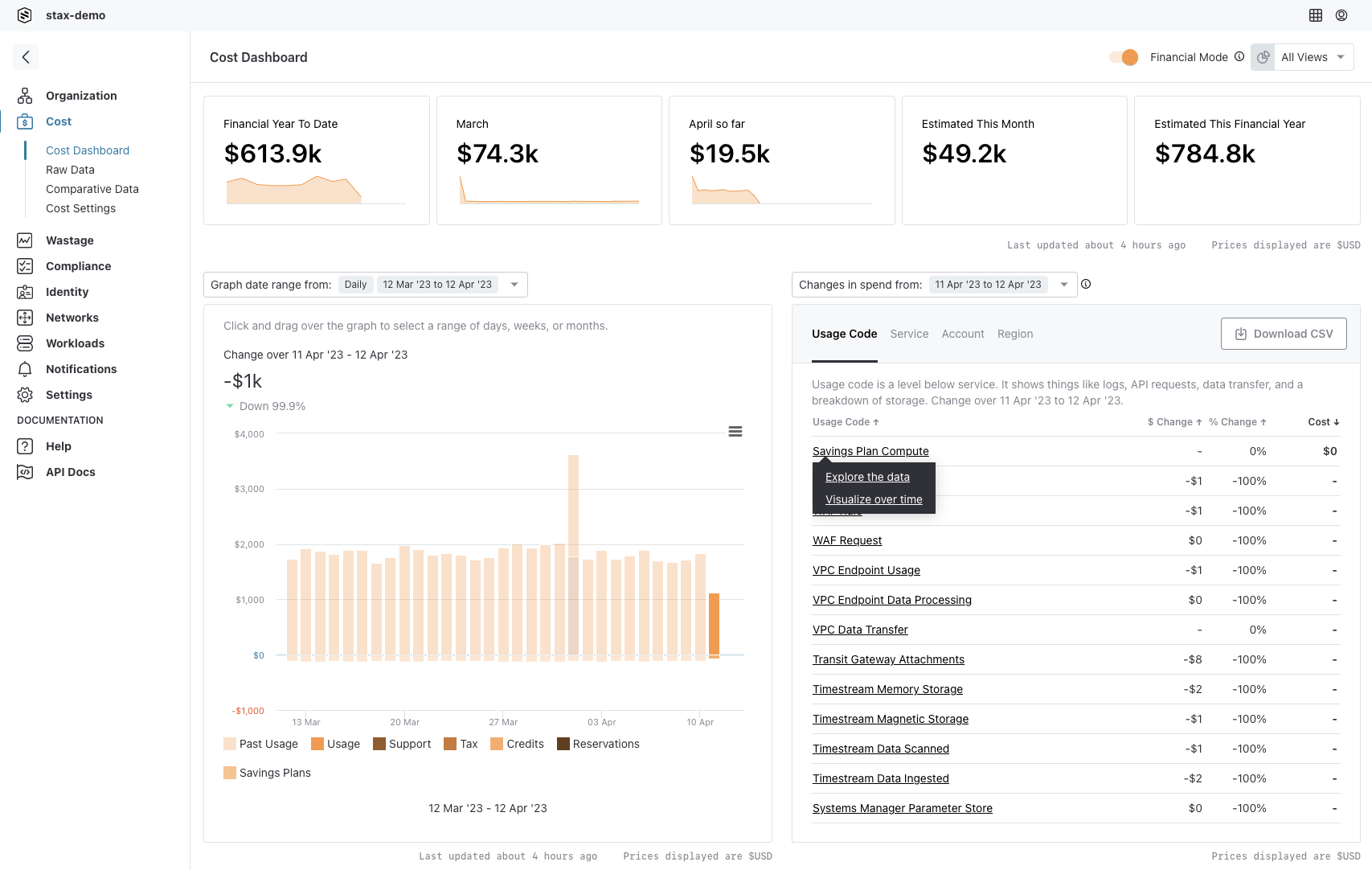The width and height of the screenshot is (1372, 870).
Task: Open Savings Plan Compute usage code
Action: [x=870, y=451]
